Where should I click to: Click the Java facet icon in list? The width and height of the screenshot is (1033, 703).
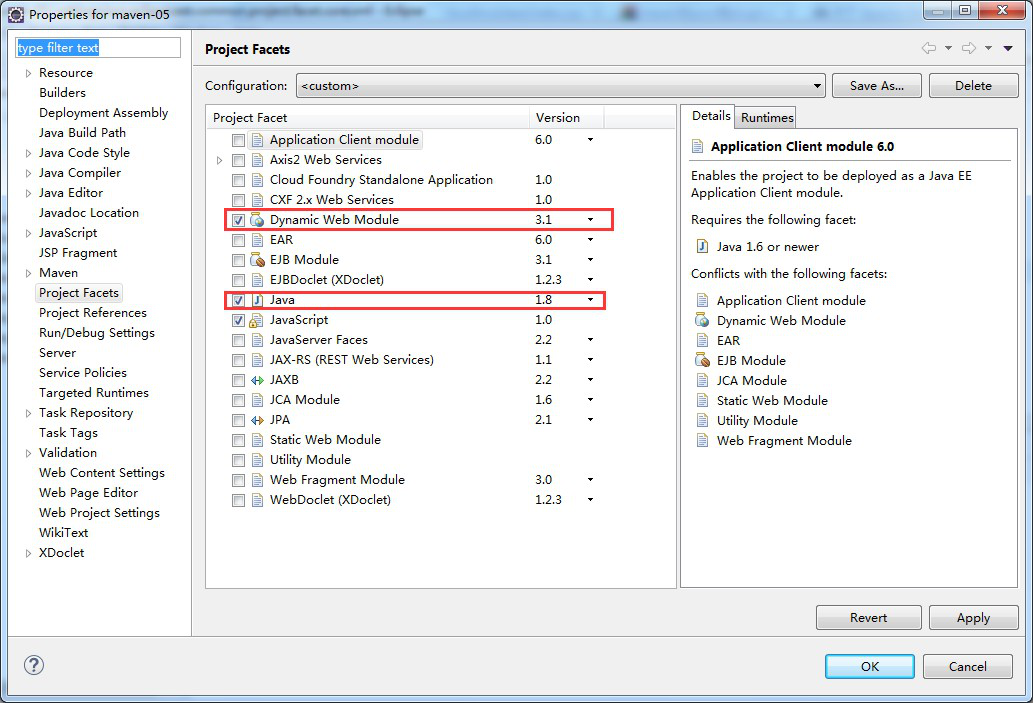point(258,300)
